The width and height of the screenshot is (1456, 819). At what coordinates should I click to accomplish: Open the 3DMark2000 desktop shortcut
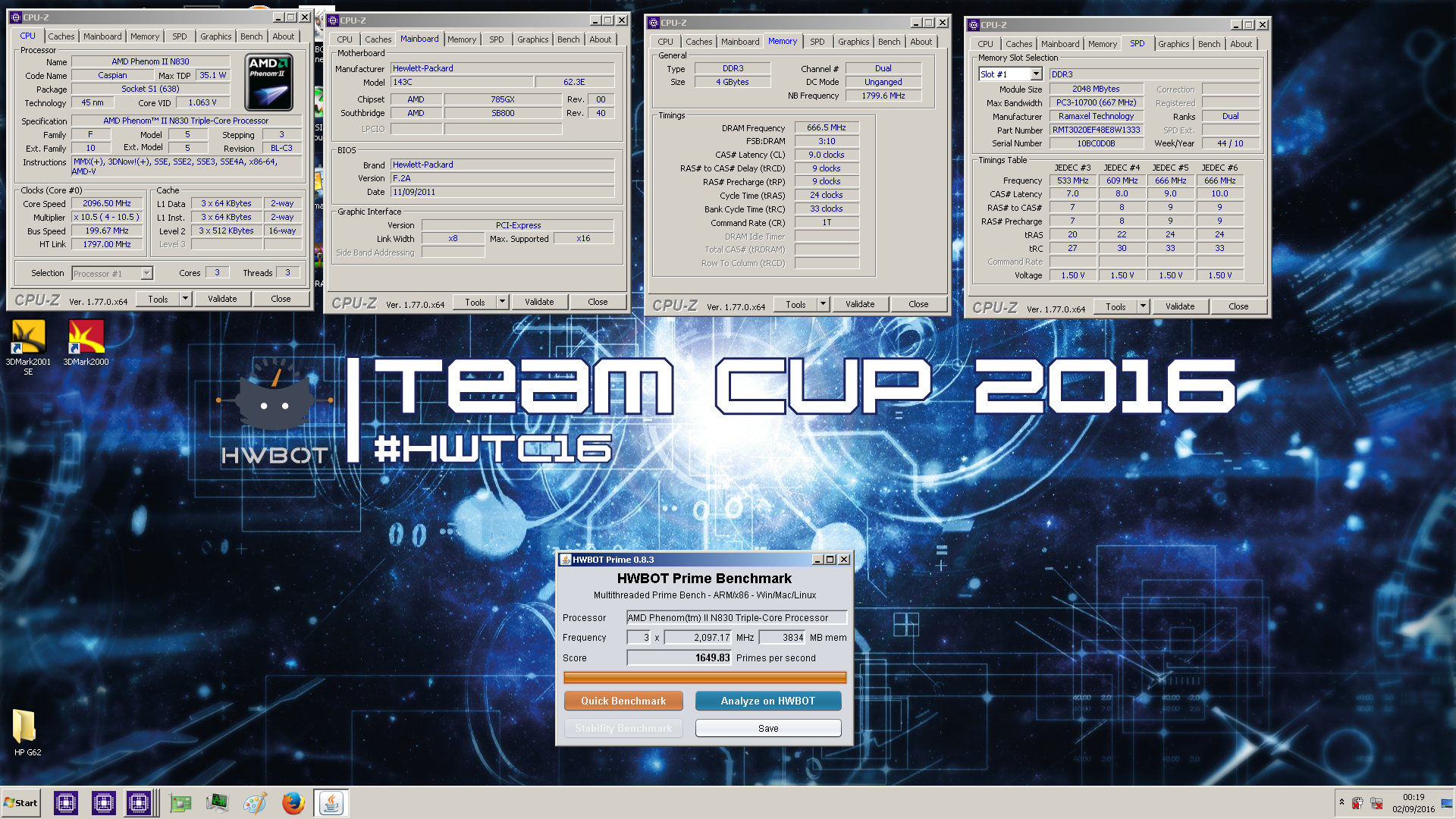(86, 343)
